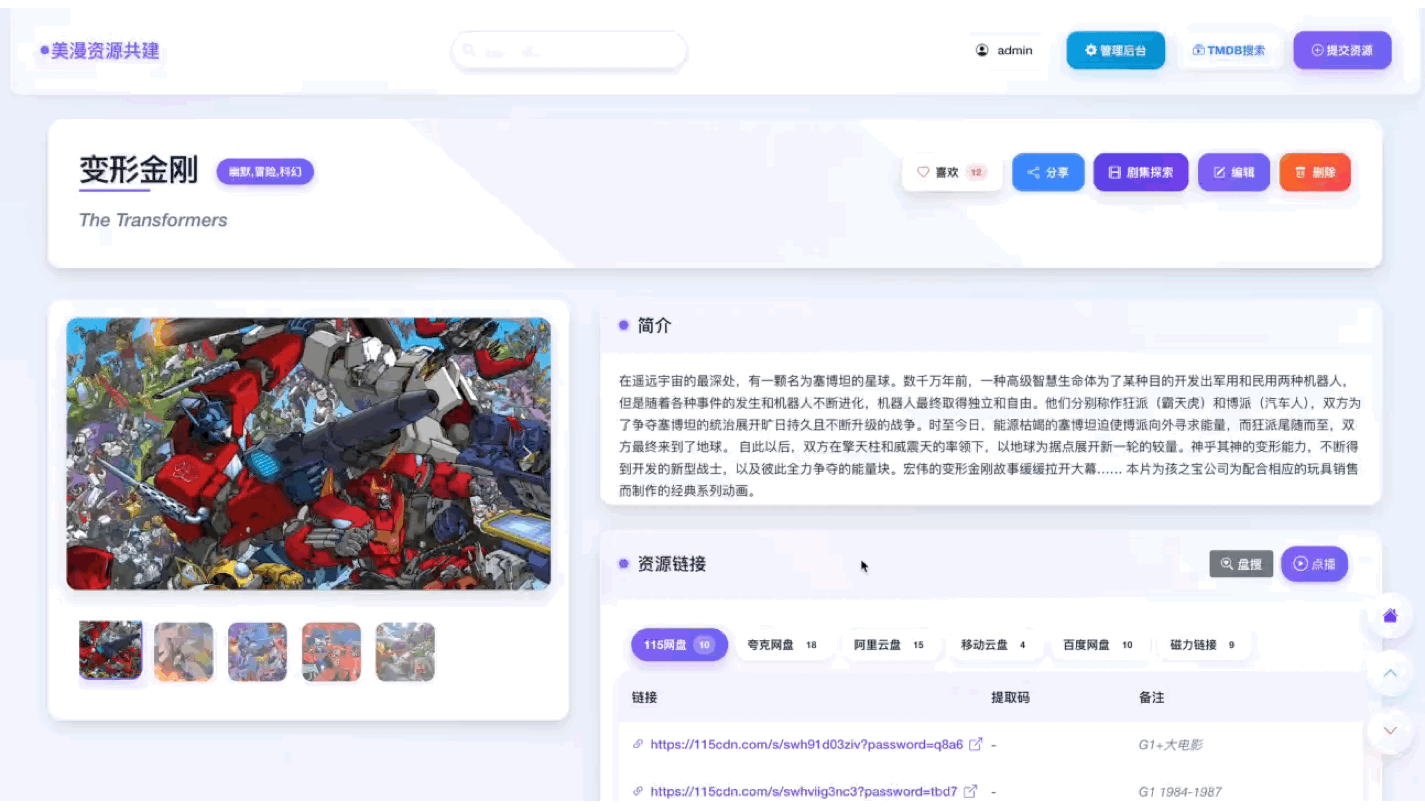Click the 提取码 column header
Viewport: 1425px width, 808px height.
click(x=1010, y=698)
